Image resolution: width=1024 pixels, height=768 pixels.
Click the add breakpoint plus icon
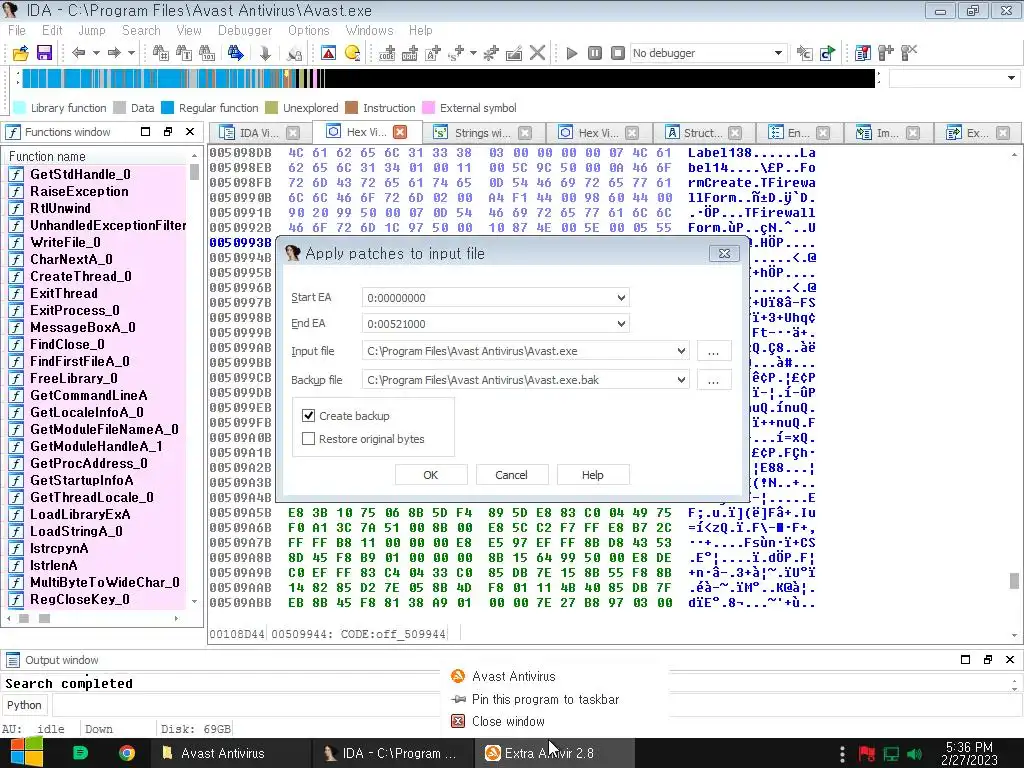click(x=886, y=53)
